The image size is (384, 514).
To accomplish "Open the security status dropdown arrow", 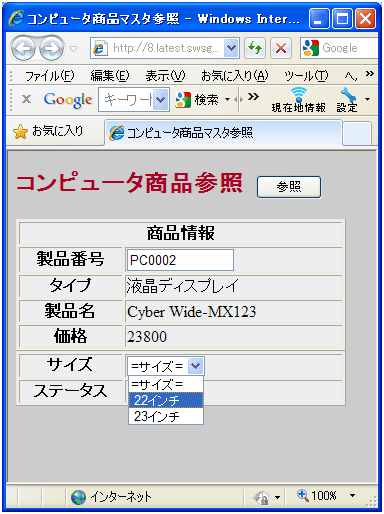I will [277, 497].
